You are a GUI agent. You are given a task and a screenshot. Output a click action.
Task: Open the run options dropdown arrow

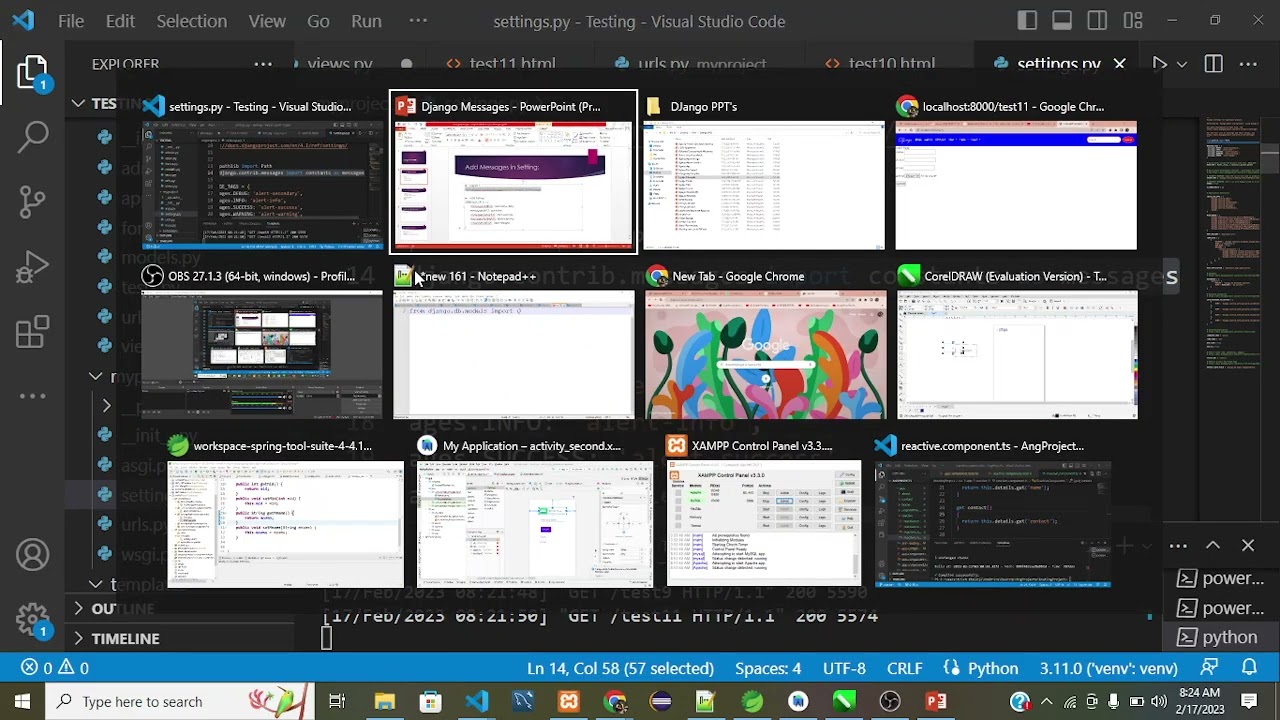1182,64
